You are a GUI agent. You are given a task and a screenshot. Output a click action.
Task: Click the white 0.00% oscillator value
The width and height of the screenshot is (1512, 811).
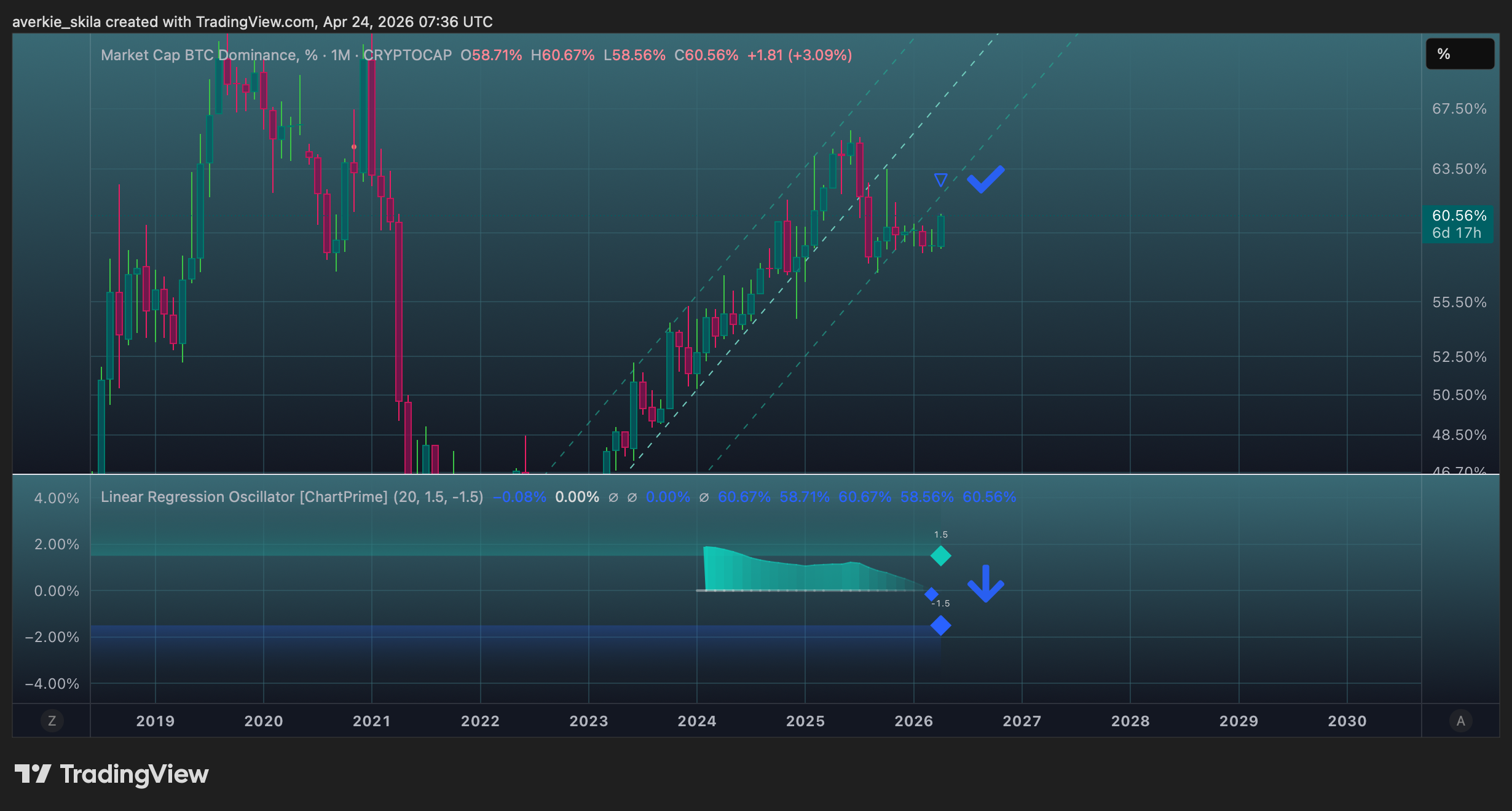(x=577, y=497)
